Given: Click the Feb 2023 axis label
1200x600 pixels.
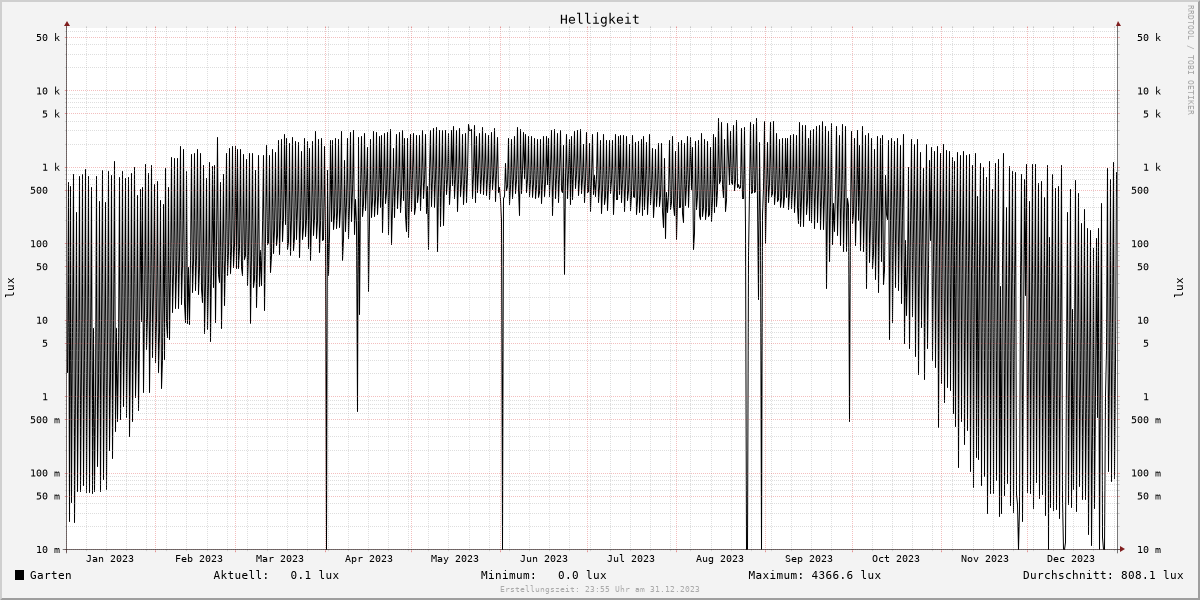Looking at the screenshot, I should (x=199, y=559).
